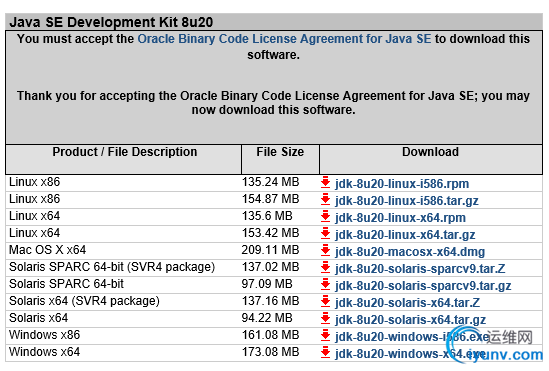The width and height of the screenshot is (549, 371).
Task: Download jdk-8u20-linux-i586.rpm
Action: [x=402, y=184]
